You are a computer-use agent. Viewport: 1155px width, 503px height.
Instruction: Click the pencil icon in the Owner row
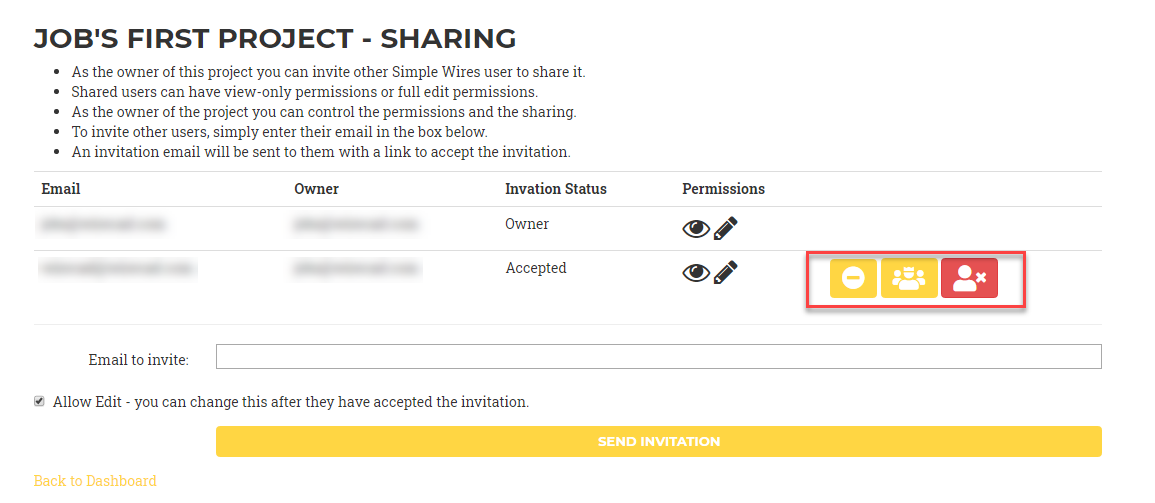726,228
